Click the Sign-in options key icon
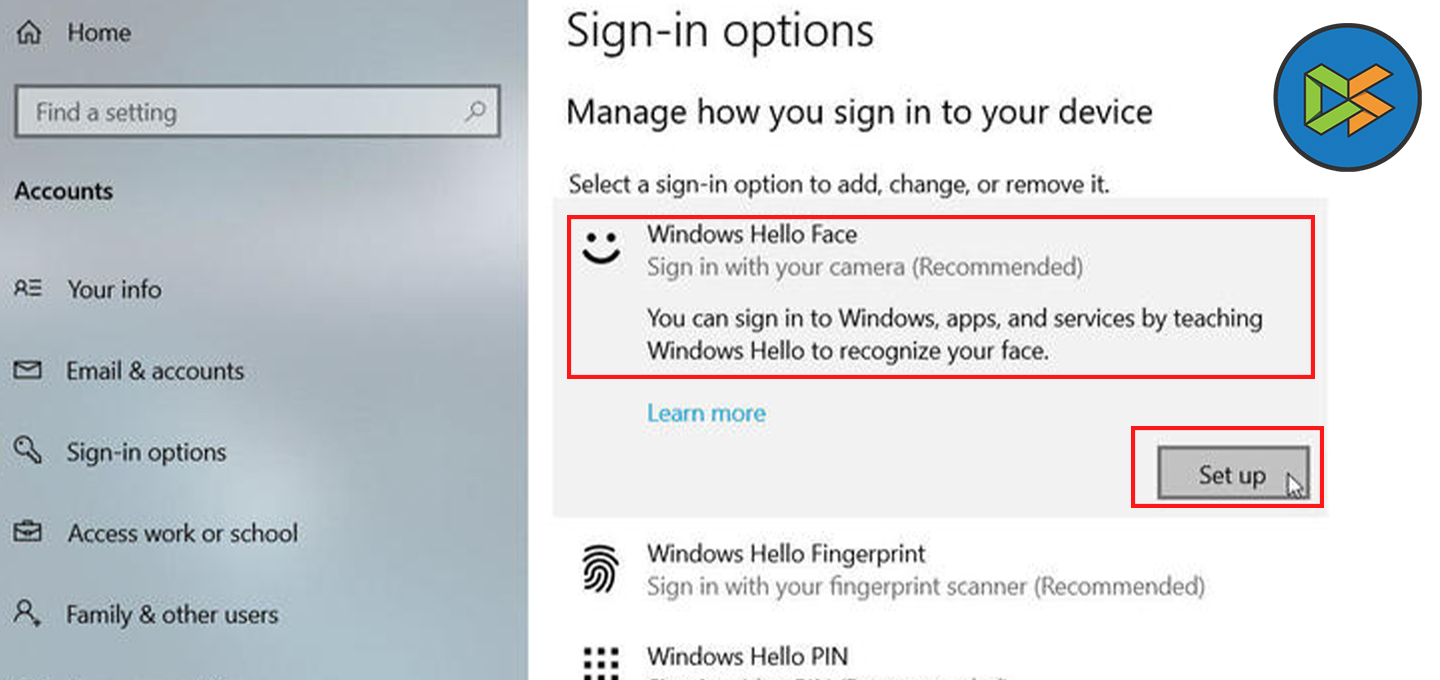 (29, 451)
